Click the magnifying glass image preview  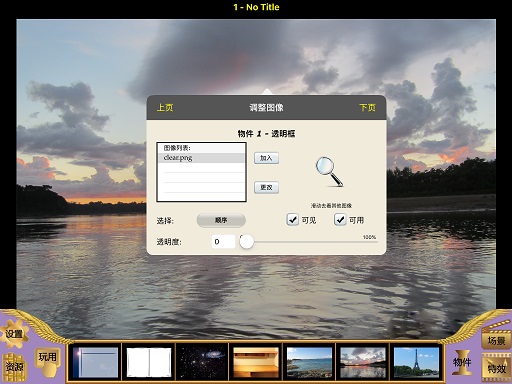point(329,172)
